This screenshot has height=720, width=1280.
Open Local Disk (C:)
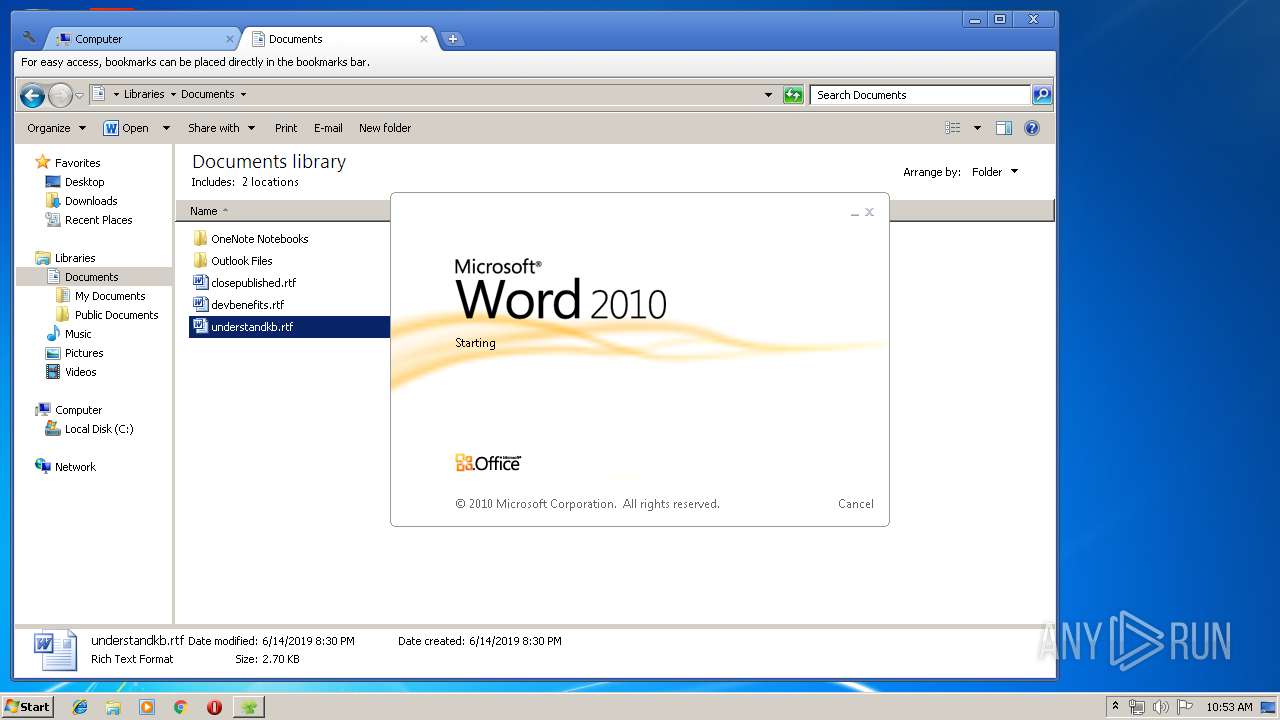pos(98,429)
